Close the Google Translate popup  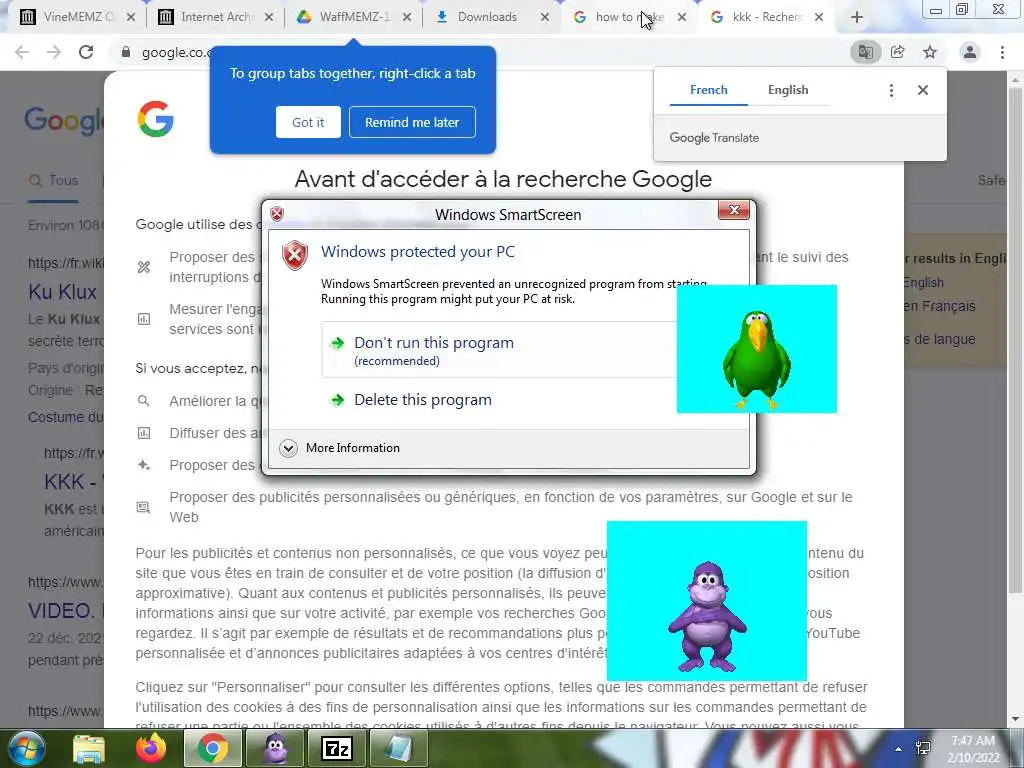point(923,90)
